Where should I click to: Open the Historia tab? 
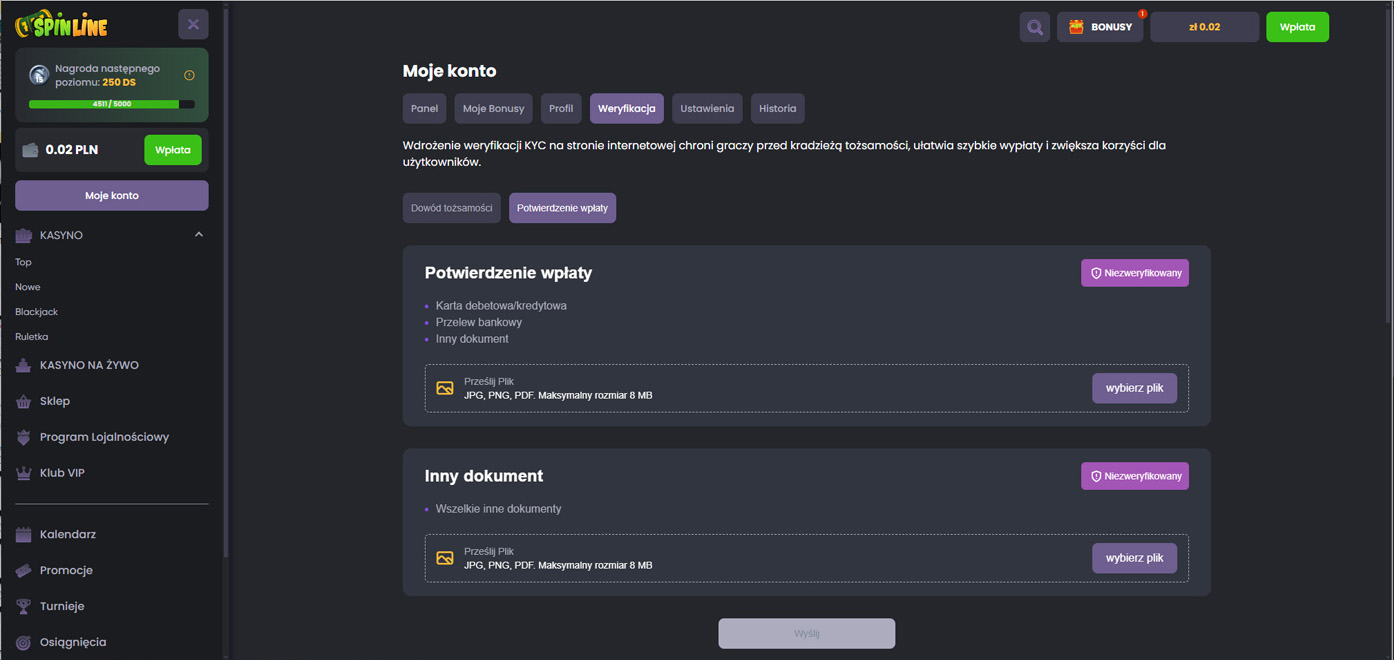point(777,109)
